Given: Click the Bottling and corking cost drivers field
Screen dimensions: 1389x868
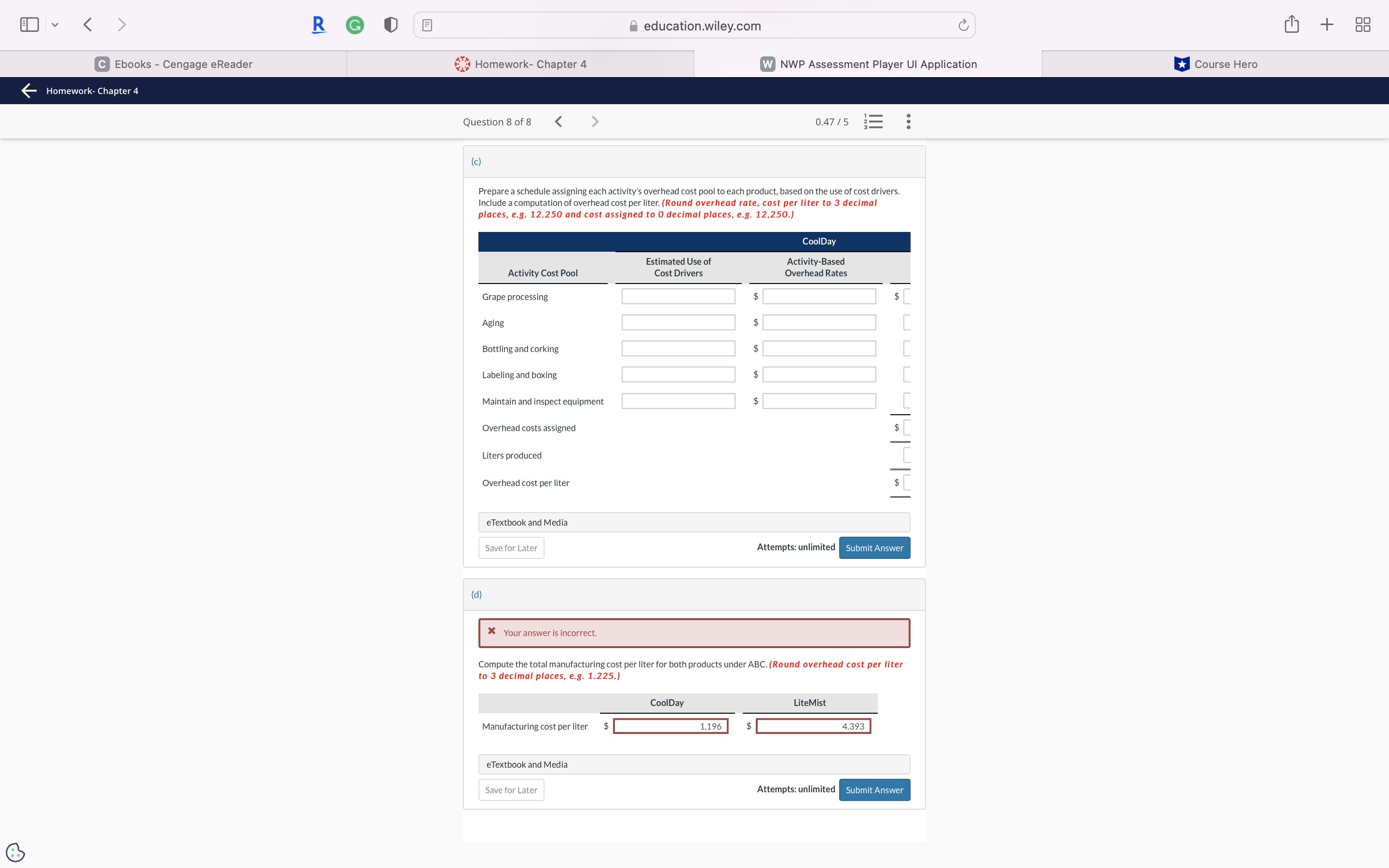Looking at the screenshot, I should [679, 349].
